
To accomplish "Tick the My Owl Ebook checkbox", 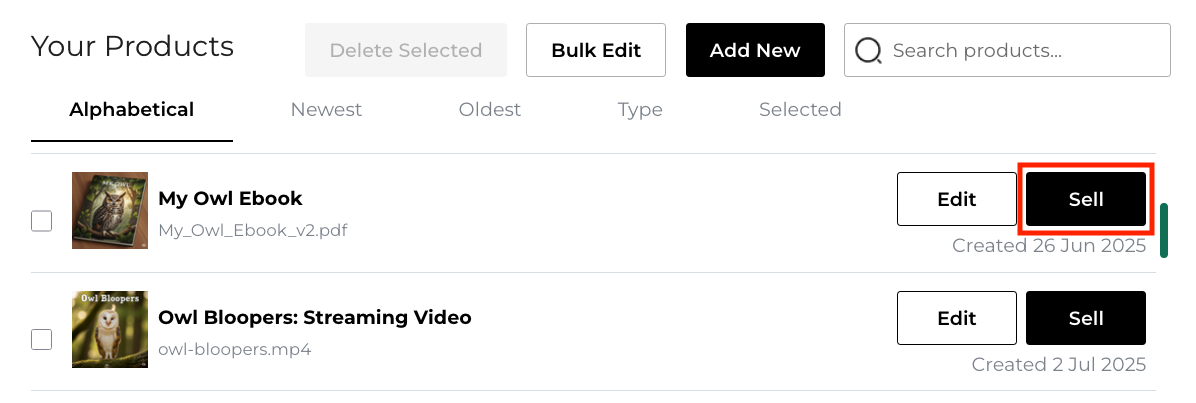I will 42,221.
